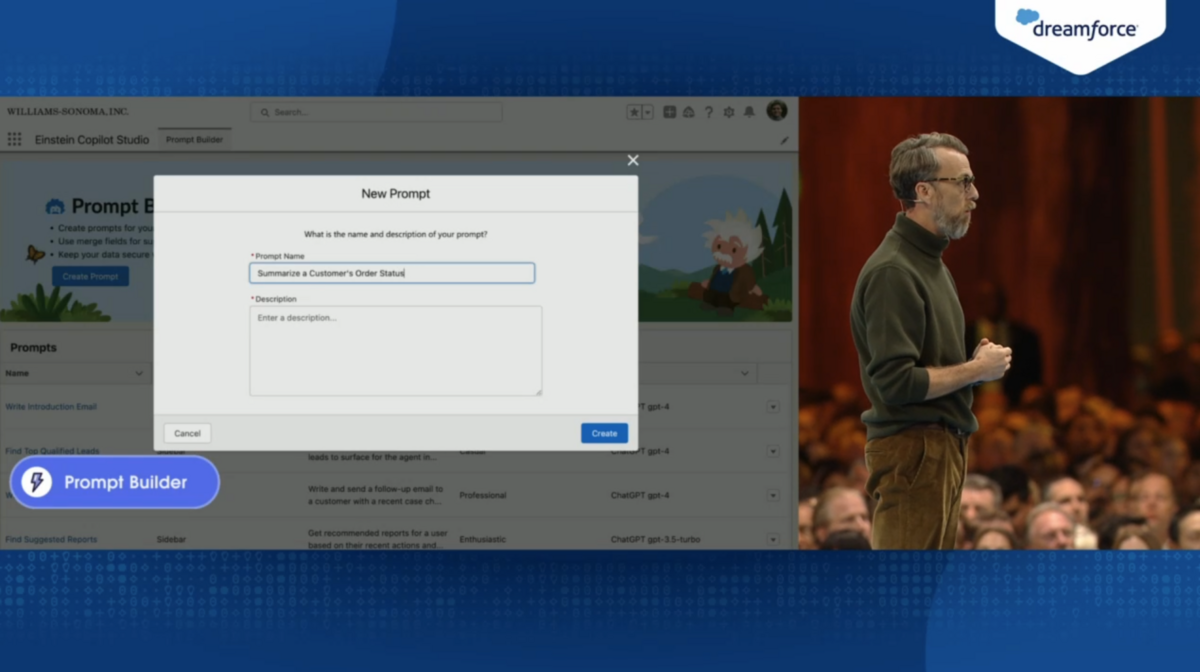
Task: Open the Setup gear icon
Action: tap(729, 112)
